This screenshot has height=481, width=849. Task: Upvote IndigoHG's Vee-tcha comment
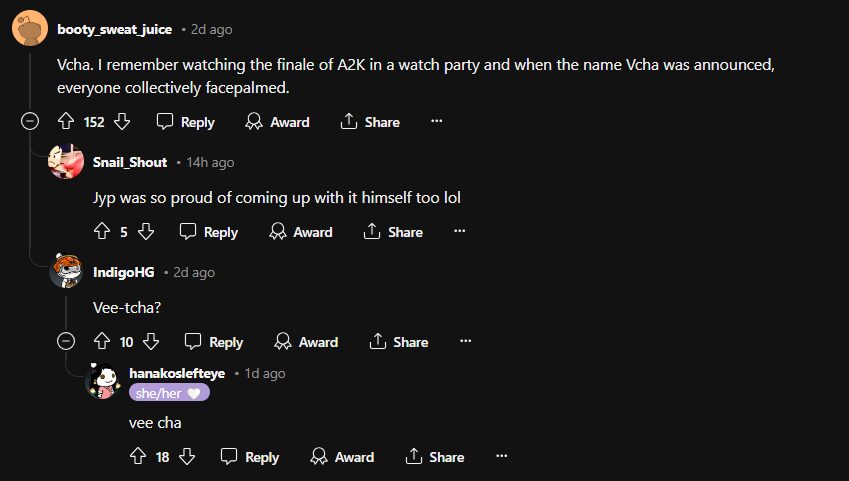click(x=101, y=342)
